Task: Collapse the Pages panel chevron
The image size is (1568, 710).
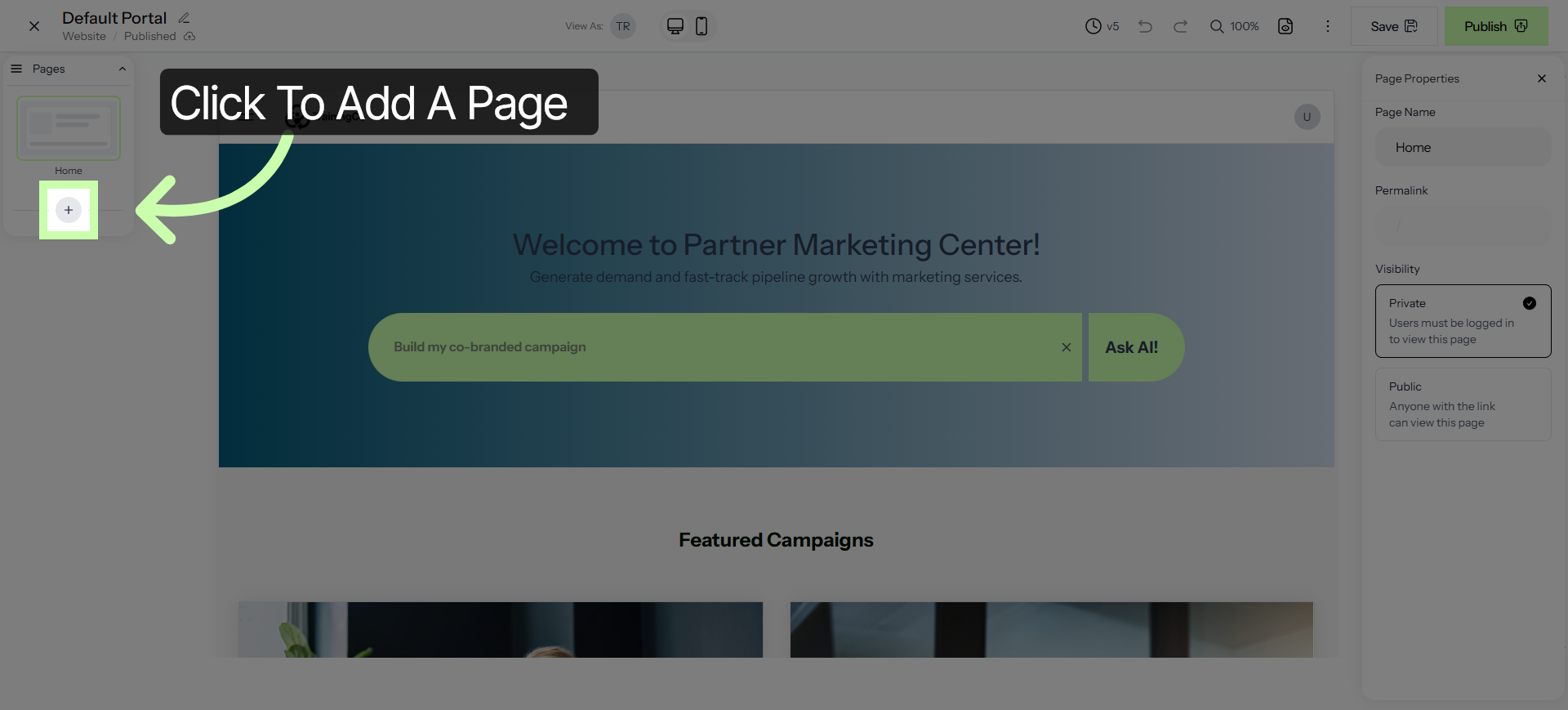Action: click(x=122, y=69)
